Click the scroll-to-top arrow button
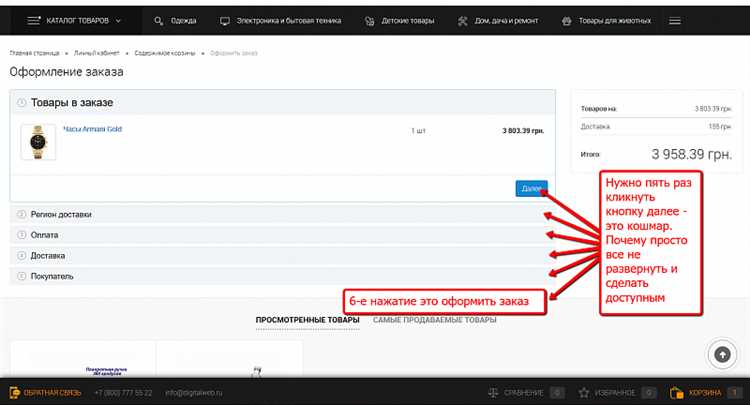Screen dimensions: 750x405 [722, 354]
